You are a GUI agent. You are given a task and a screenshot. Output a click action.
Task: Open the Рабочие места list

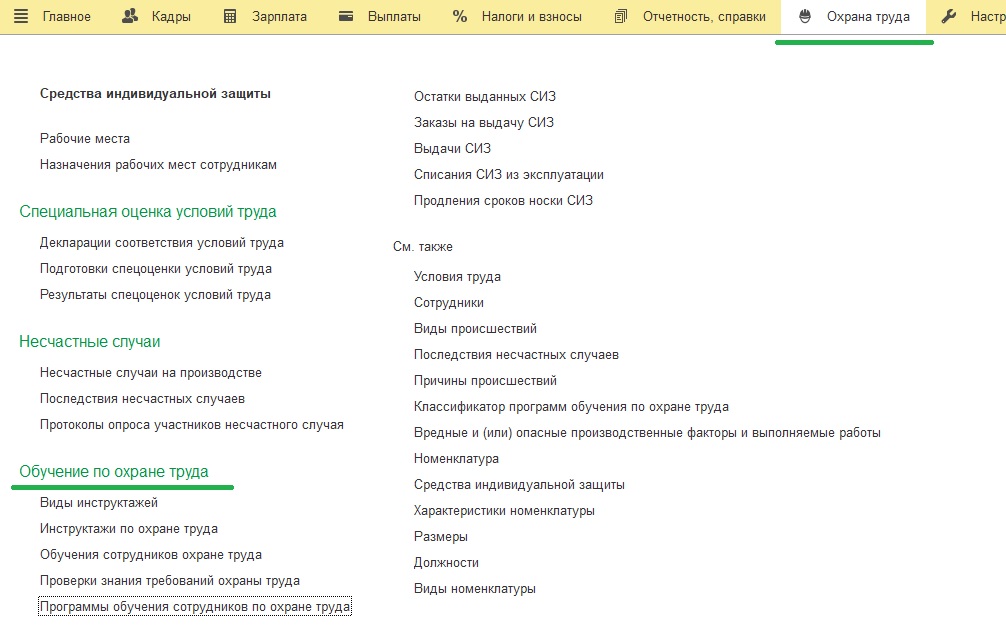click(85, 139)
